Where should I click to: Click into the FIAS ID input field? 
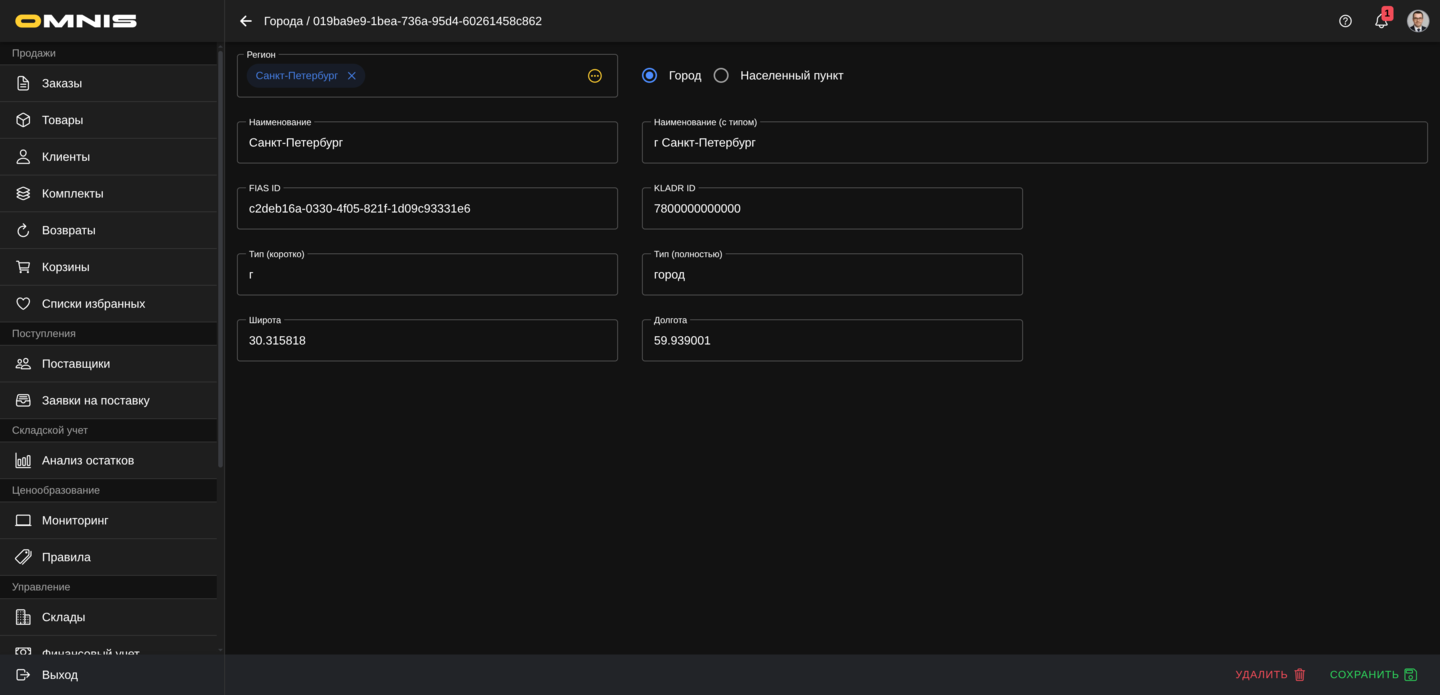tap(427, 209)
